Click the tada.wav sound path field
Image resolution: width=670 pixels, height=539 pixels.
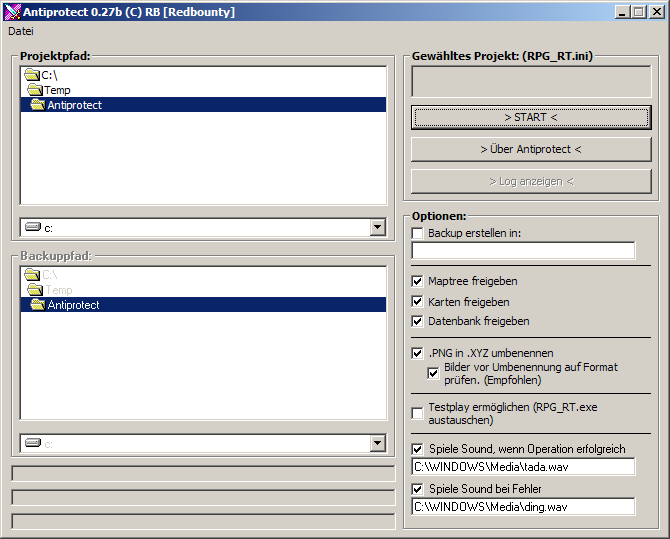[x=523, y=466]
